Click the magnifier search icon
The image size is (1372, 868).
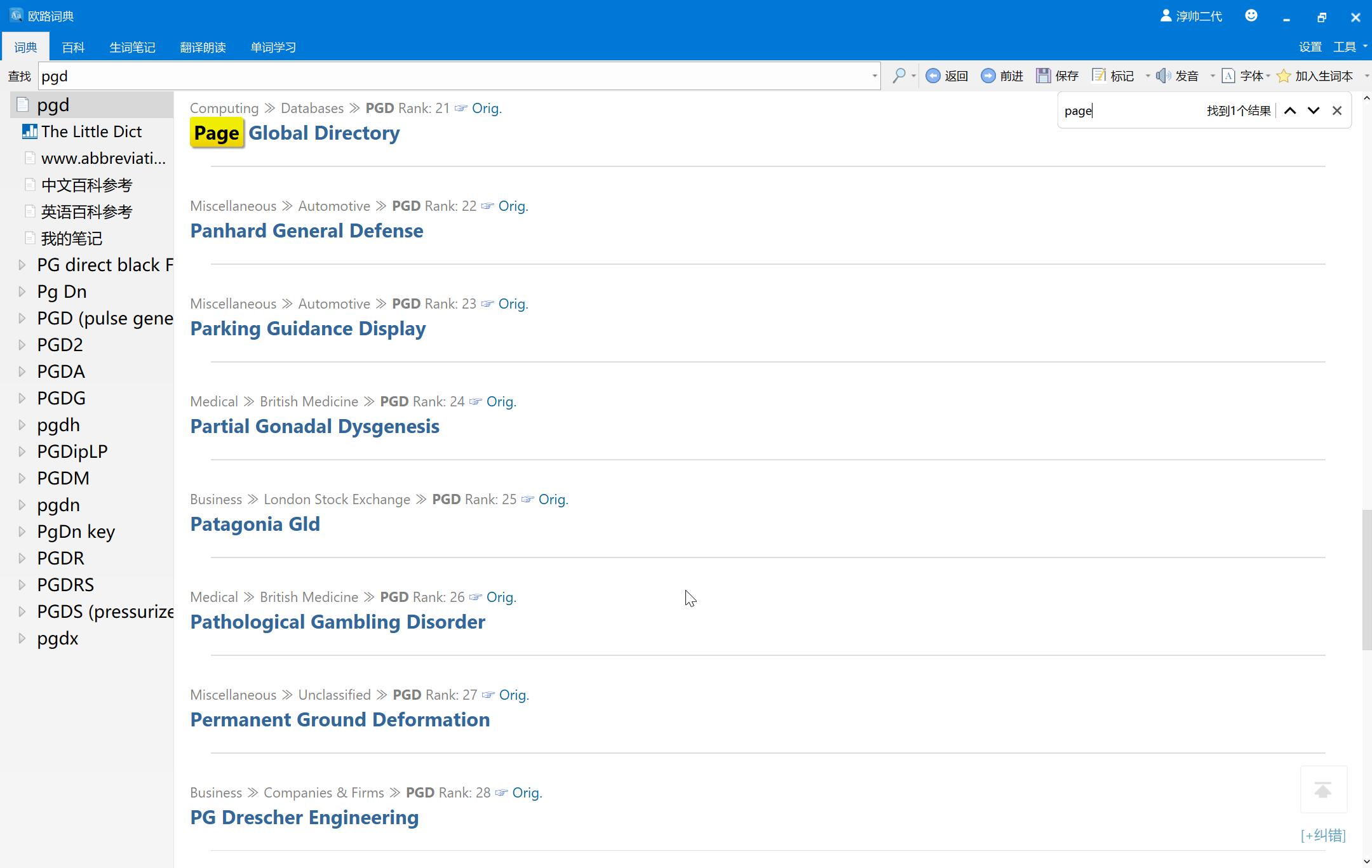click(x=898, y=76)
